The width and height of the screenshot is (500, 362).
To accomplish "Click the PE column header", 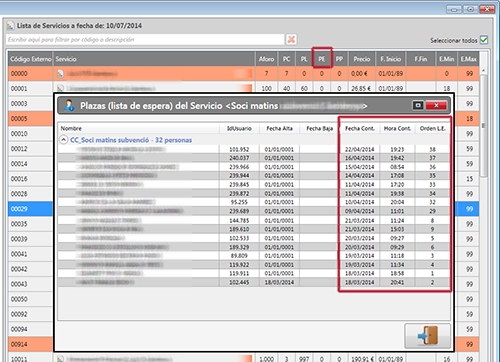I will 322,59.
